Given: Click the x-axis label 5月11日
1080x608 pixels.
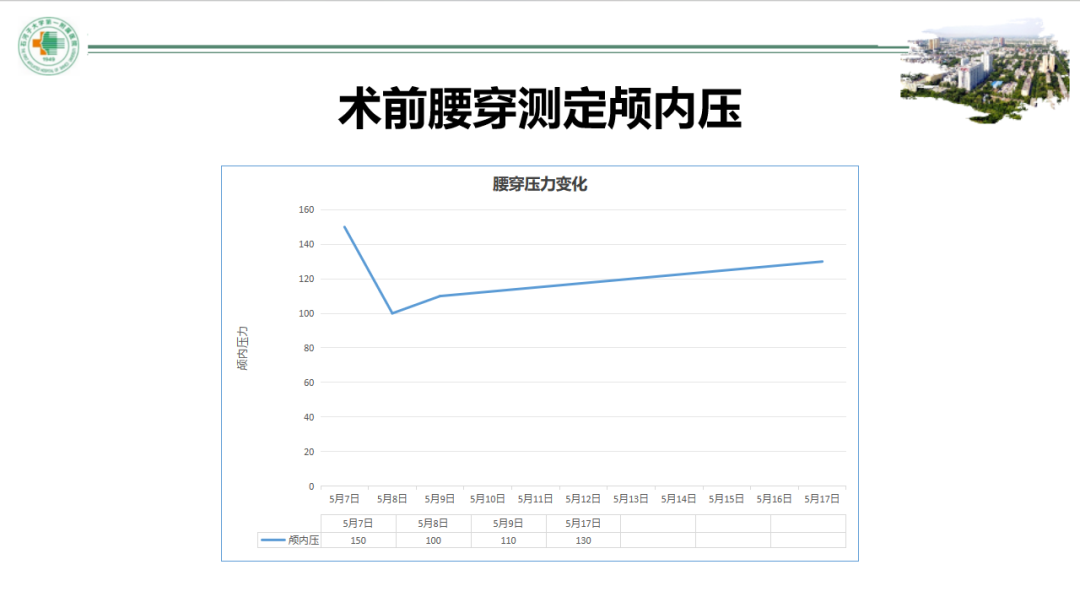Looking at the screenshot, I should coord(535,499).
